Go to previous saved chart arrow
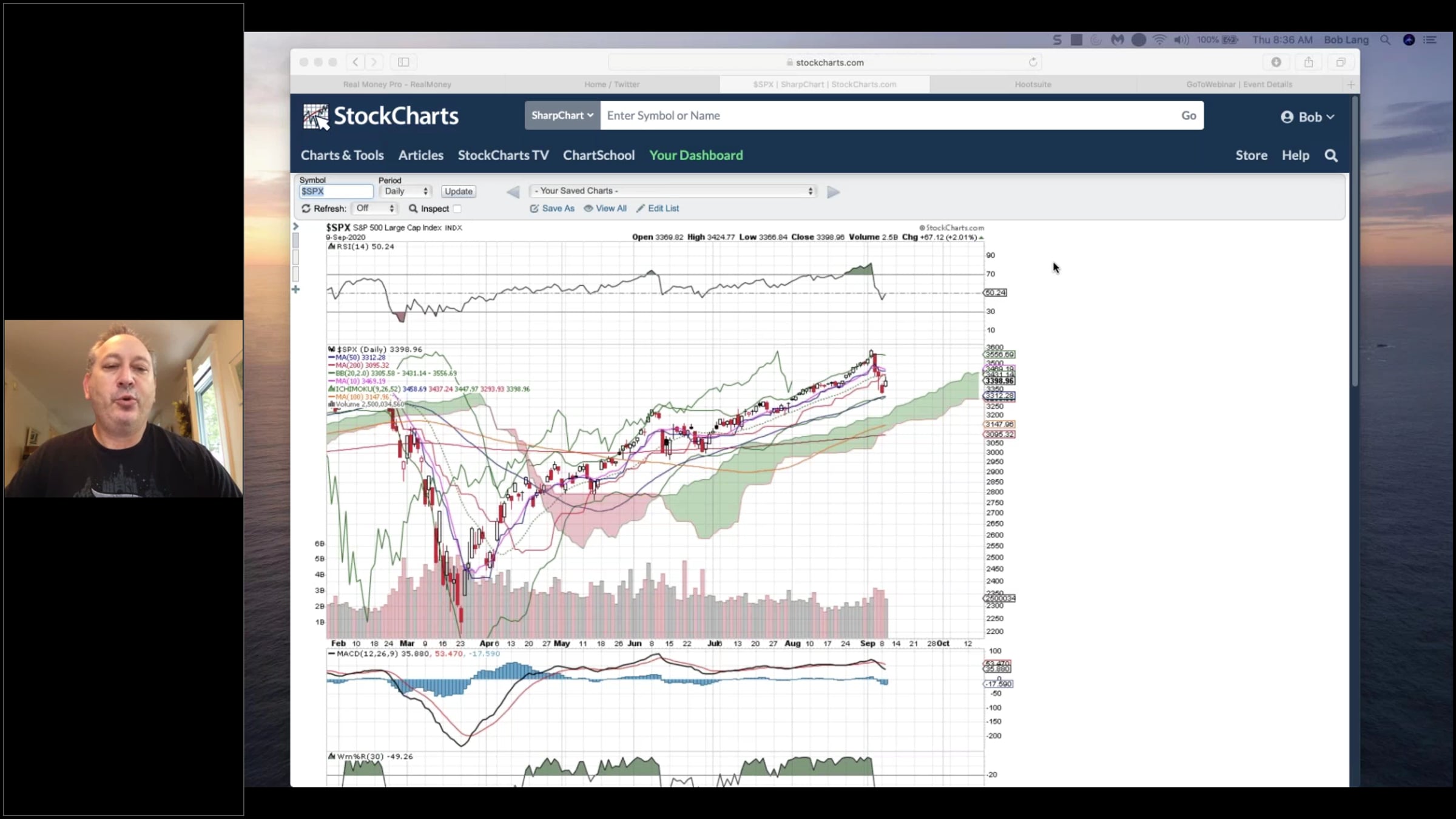The width and height of the screenshot is (1456, 819). pyautogui.click(x=513, y=192)
